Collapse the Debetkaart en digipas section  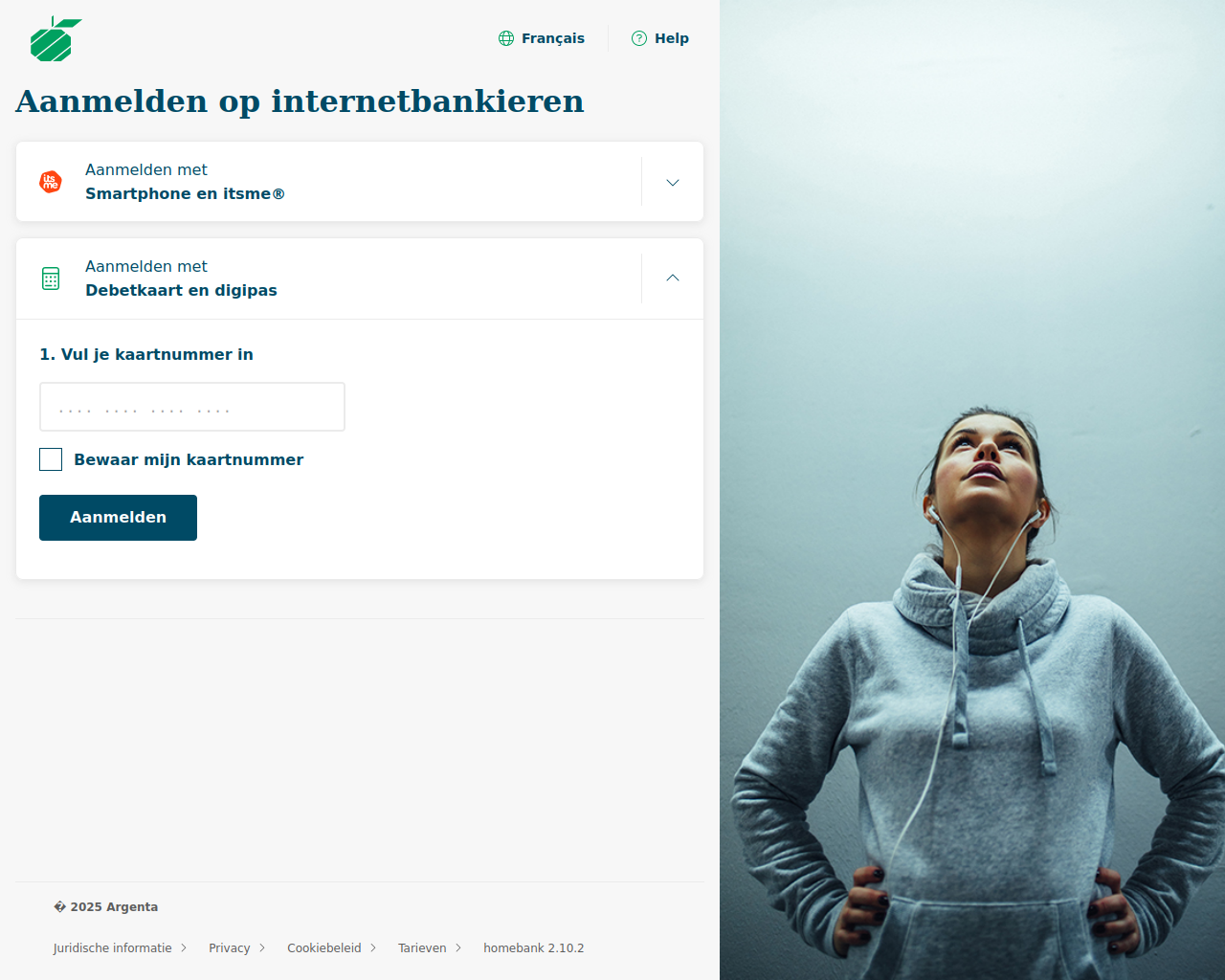pyautogui.click(x=673, y=278)
